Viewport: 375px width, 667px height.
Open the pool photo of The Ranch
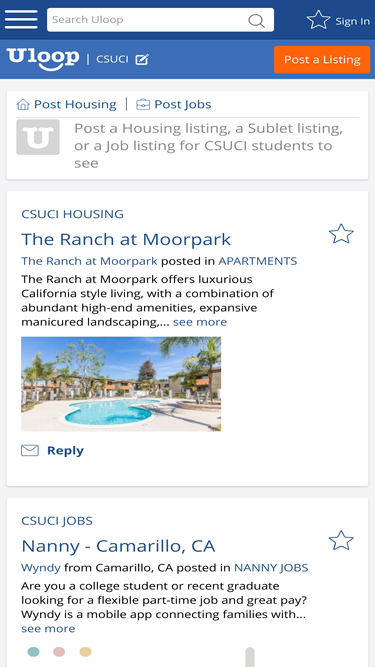(x=121, y=384)
